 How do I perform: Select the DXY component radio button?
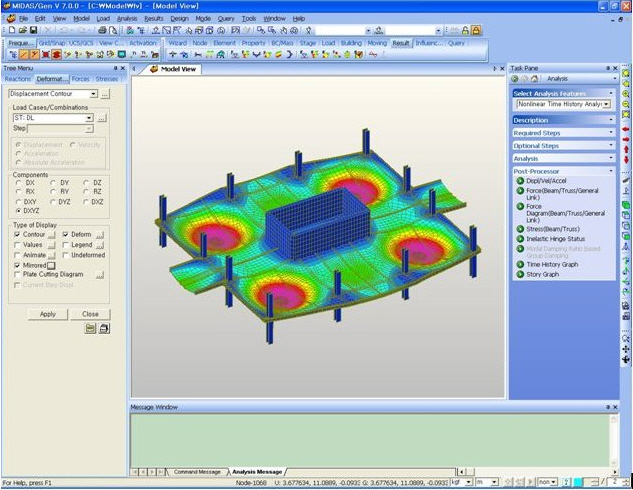18,202
